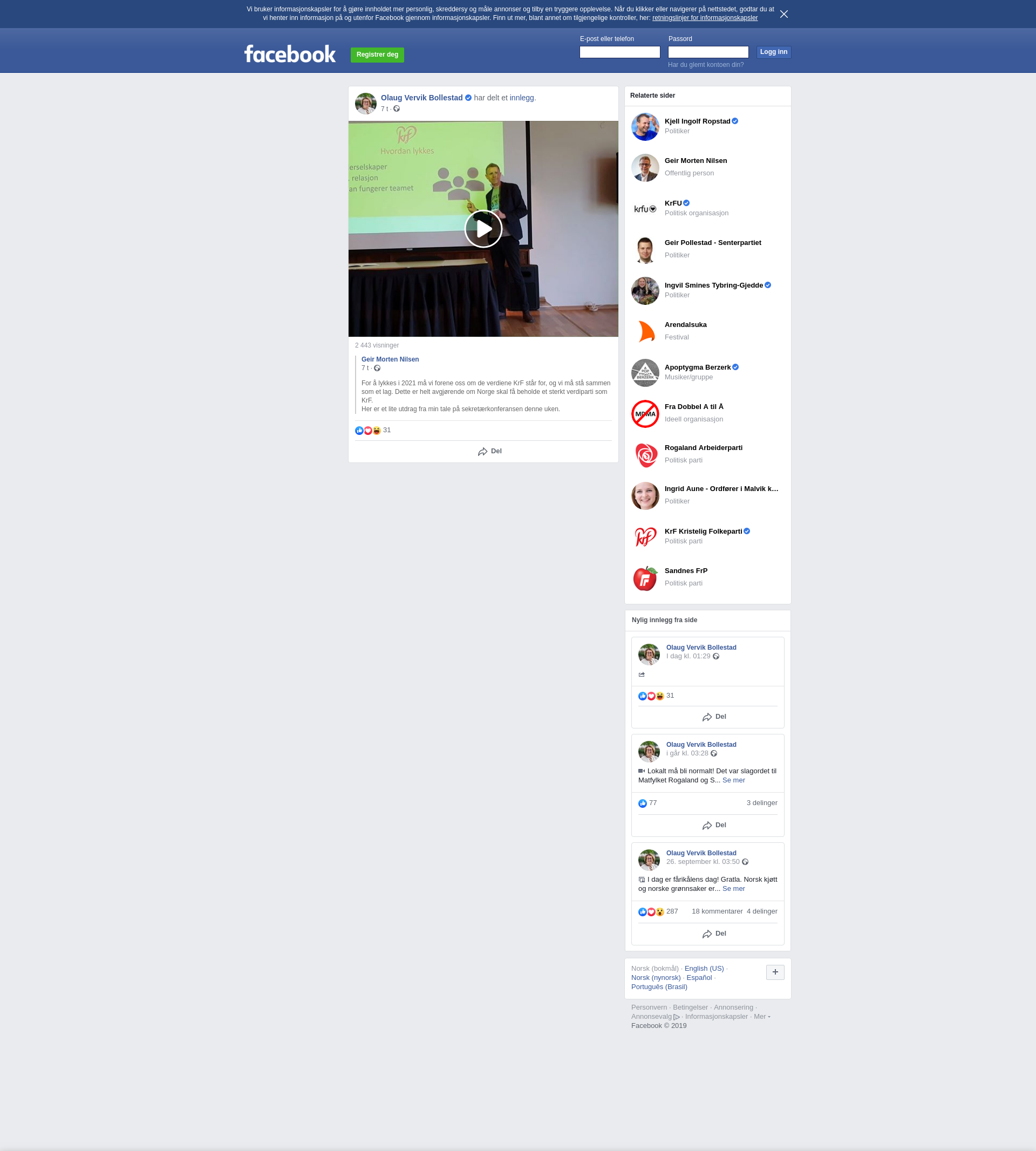1036x1151 pixels.
Task: Open Ingrid Aune profile picture
Action: [x=645, y=495]
